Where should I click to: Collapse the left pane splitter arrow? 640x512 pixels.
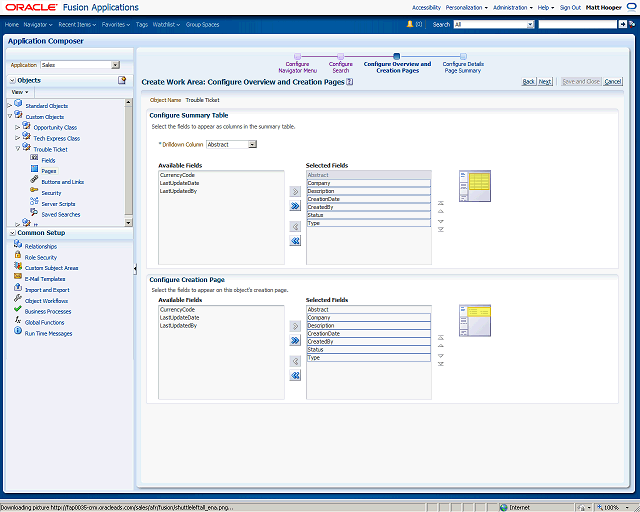pos(135,269)
